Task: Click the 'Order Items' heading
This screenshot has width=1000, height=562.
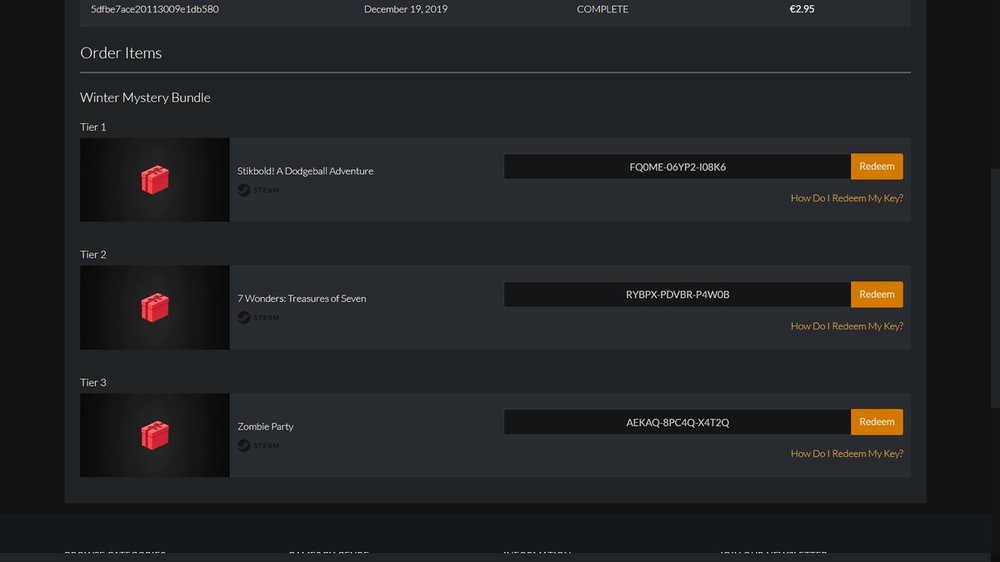Action: pos(121,53)
